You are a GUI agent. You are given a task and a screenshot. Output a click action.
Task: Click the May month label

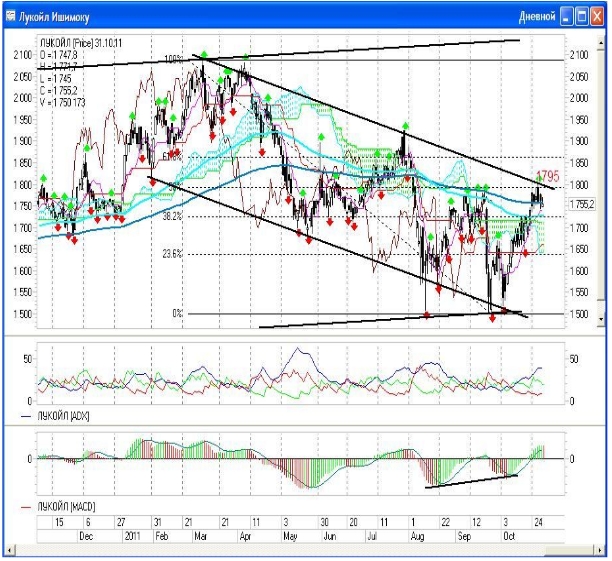tap(290, 536)
